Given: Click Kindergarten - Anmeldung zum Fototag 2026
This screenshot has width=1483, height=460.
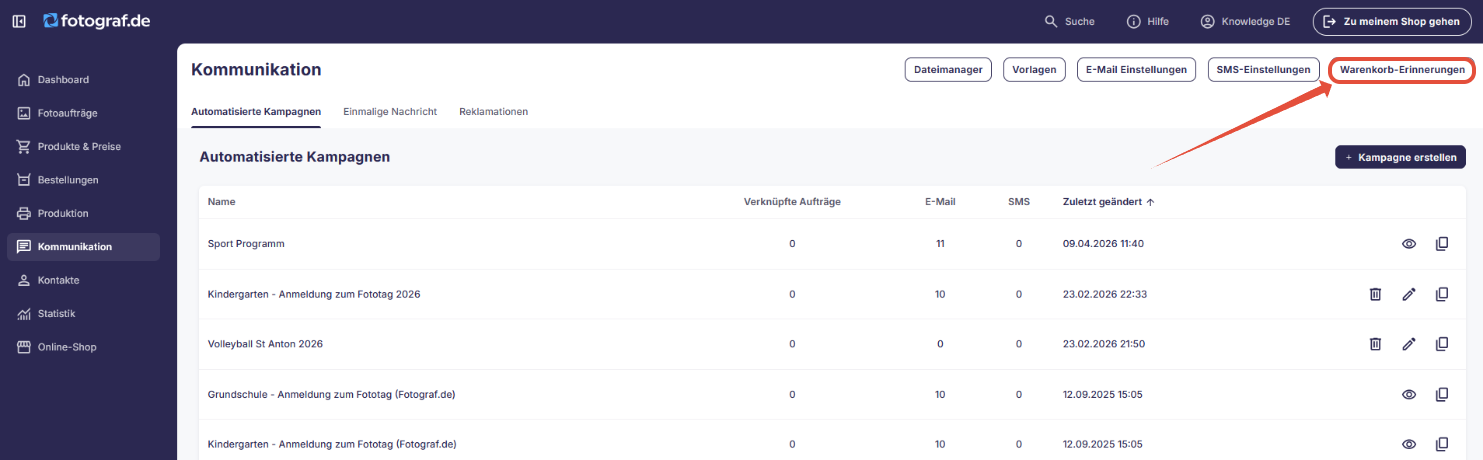Looking at the screenshot, I should click(314, 294).
